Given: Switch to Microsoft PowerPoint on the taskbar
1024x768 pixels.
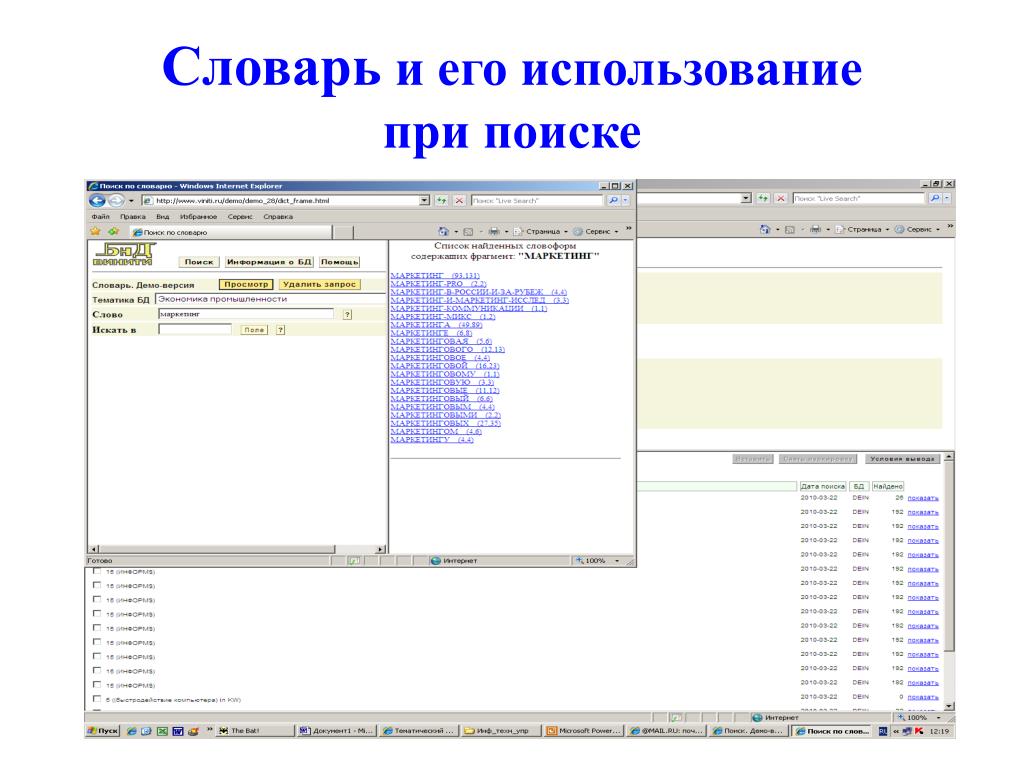Looking at the screenshot, I should tap(584, 731).
